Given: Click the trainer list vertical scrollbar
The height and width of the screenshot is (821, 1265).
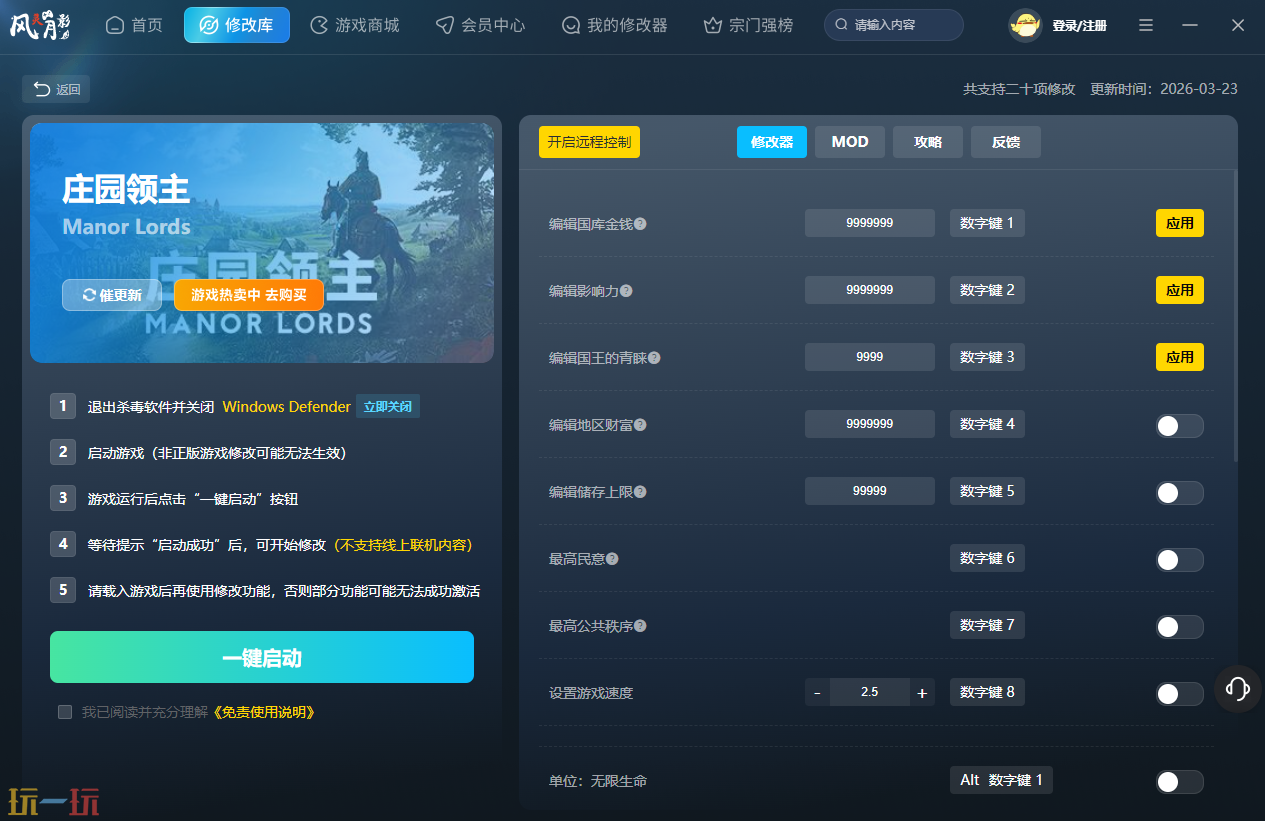Looking at the screenshot, I should coord(1235,315).
